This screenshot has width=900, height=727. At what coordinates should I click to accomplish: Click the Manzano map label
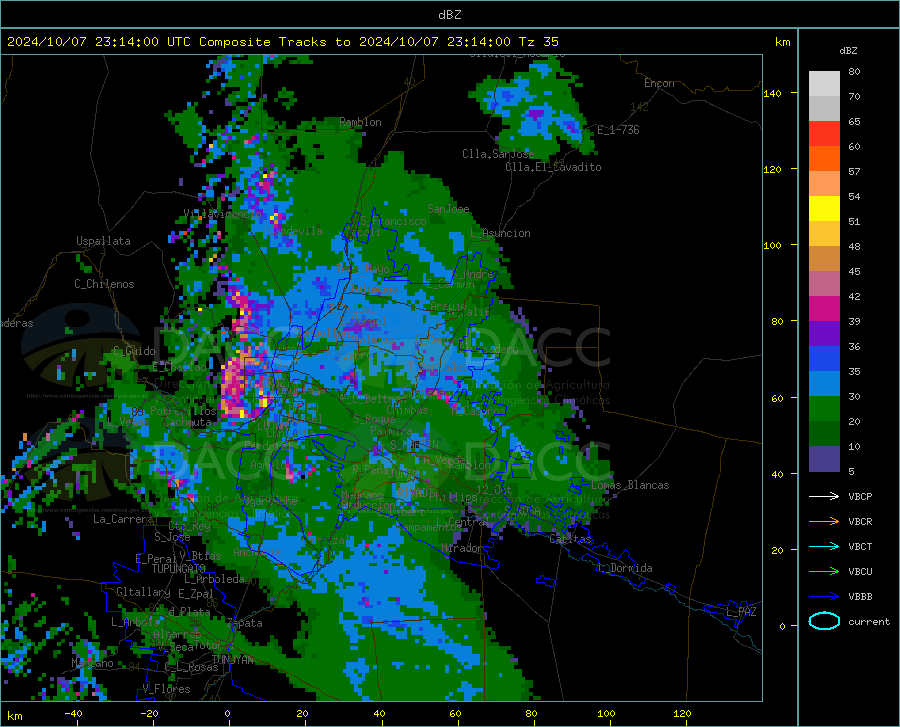(92, 663)
